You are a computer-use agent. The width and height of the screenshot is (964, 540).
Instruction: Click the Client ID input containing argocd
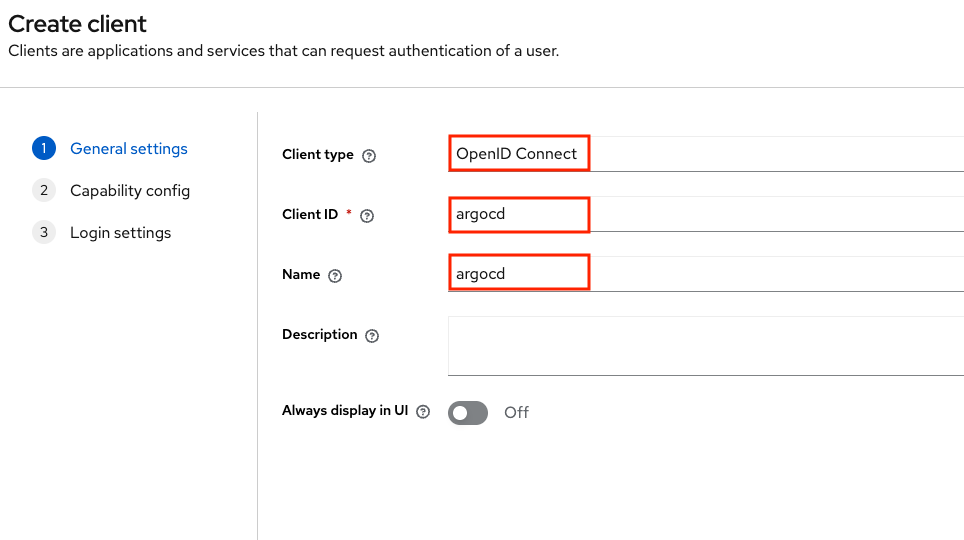coord(706,214)
